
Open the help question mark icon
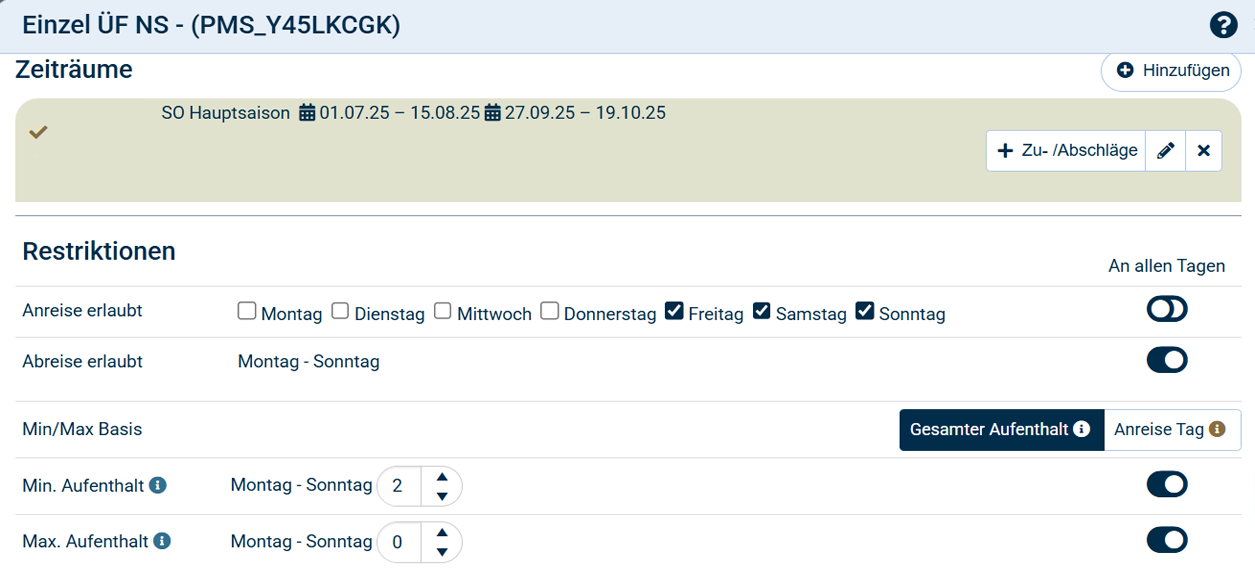tap(1223, 25)
